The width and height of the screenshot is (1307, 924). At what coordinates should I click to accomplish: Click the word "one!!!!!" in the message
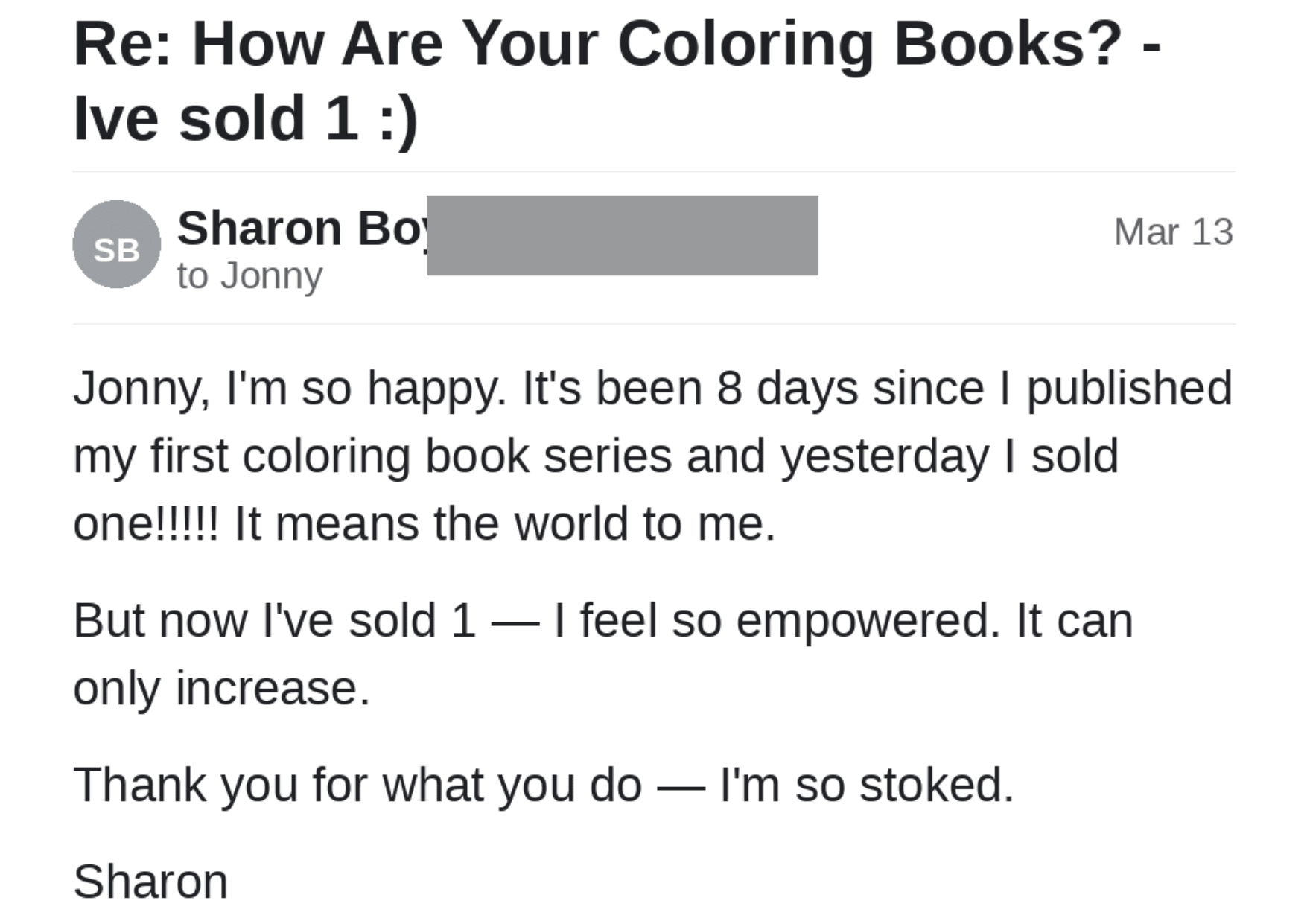(146, 523)
